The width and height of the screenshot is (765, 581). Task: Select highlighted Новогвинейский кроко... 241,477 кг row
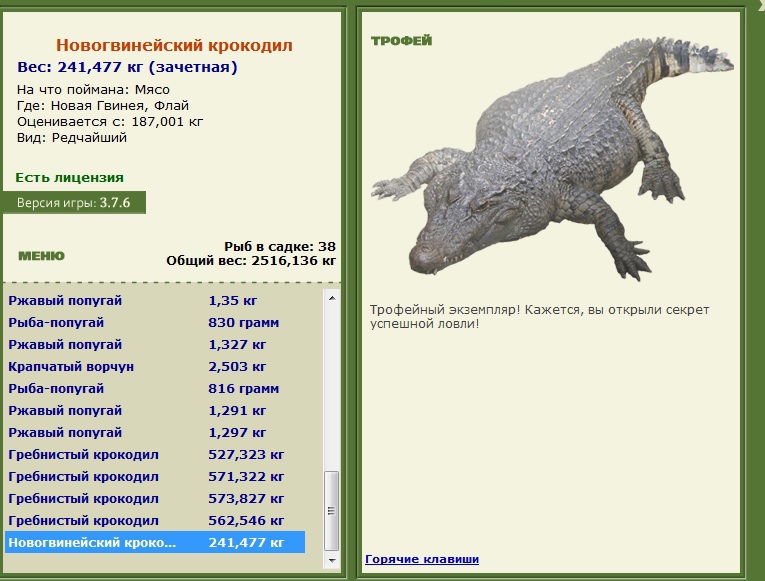(x=155, y=542)
